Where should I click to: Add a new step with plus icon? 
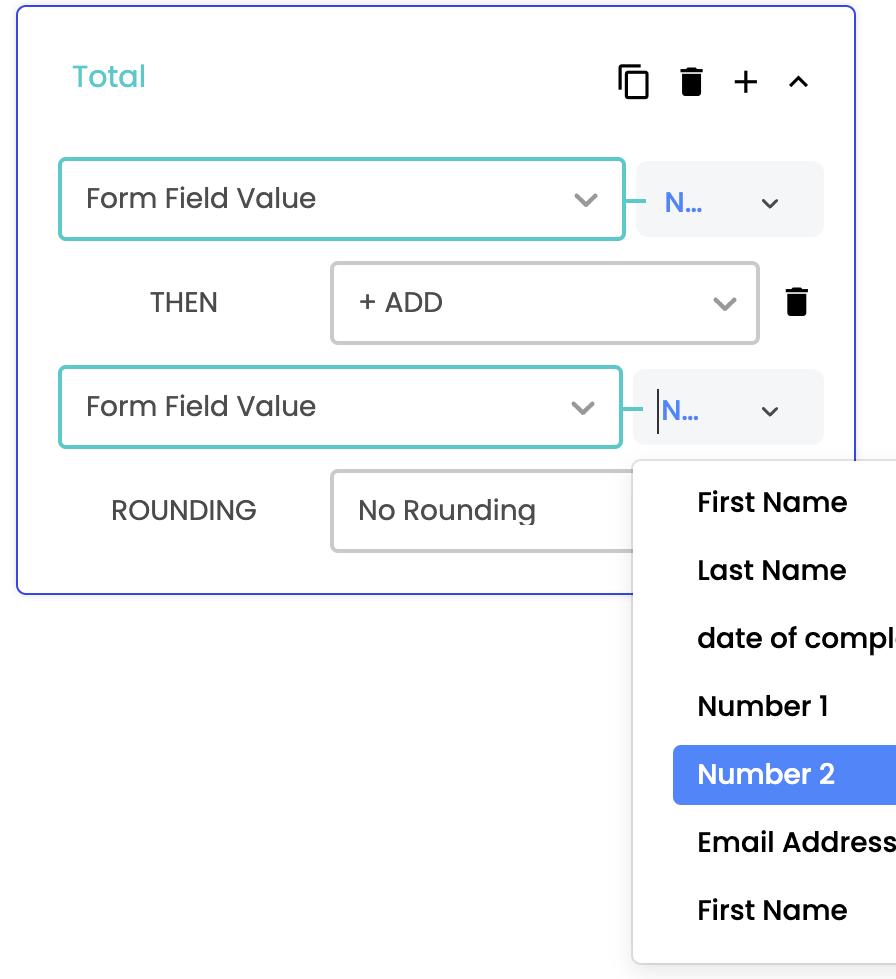tap(746, 82)
